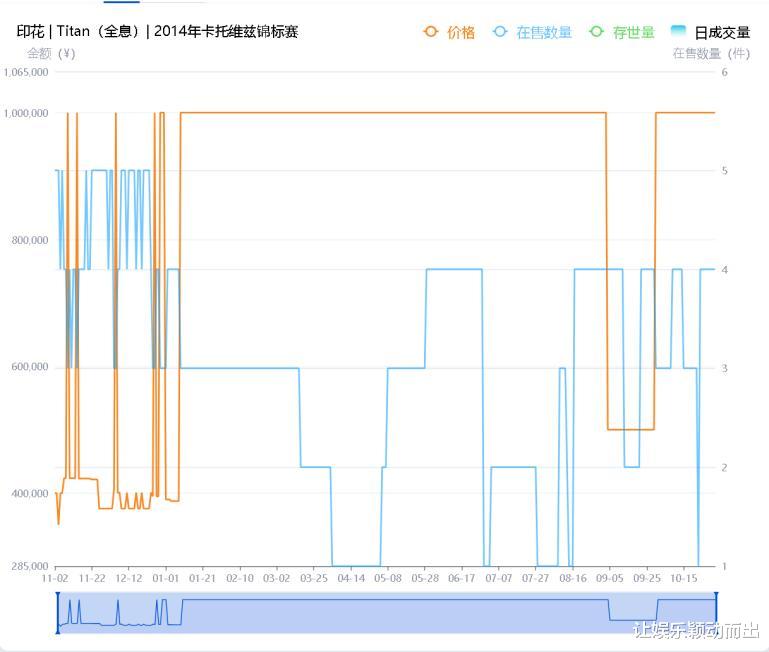Click the chart title 印花 | Titan（全息）
This screenshot has height=652, width=769.
tap(79, 31)
